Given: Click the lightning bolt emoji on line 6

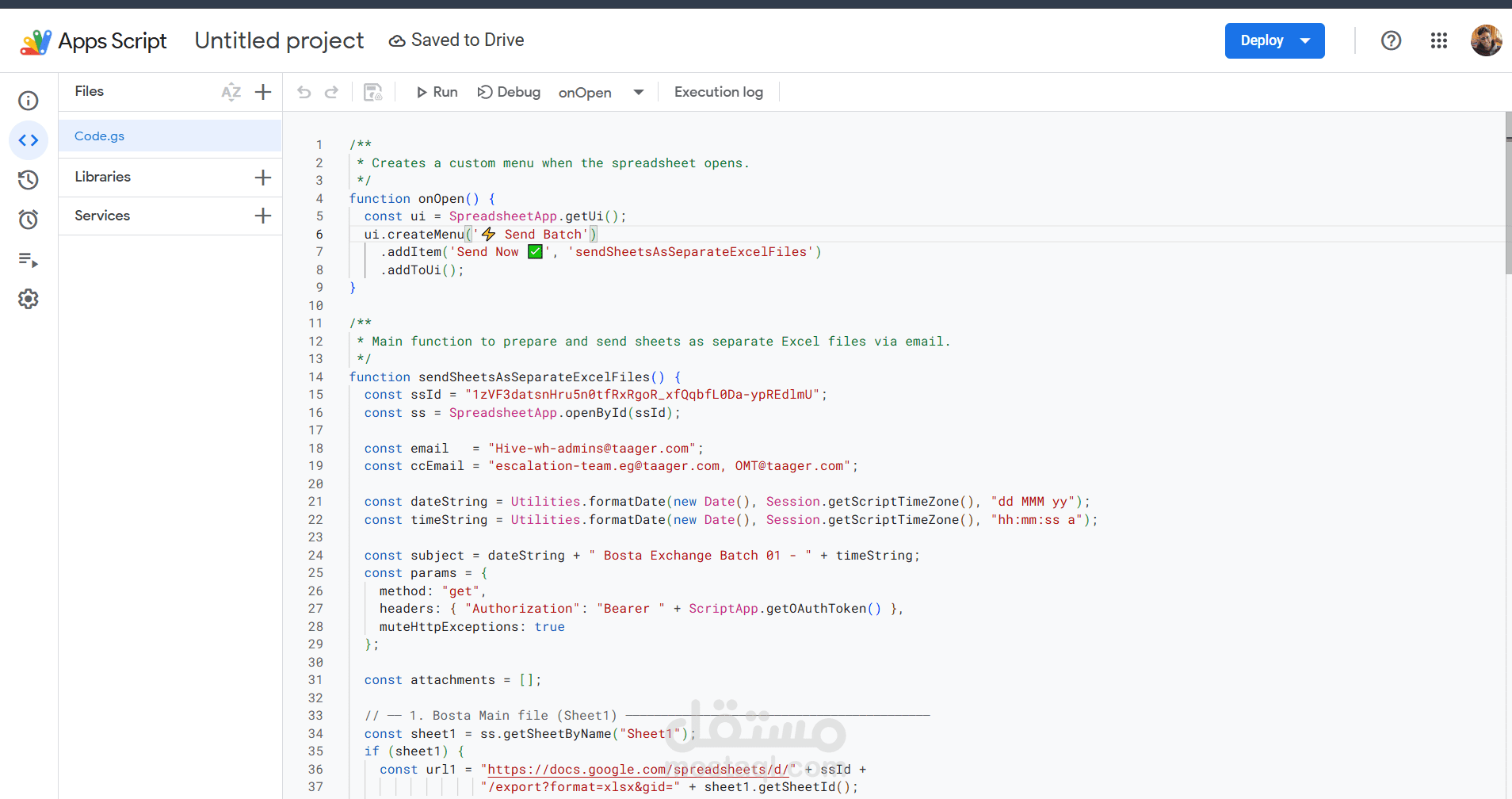Looking at the screenshot, I should (488, 234).
